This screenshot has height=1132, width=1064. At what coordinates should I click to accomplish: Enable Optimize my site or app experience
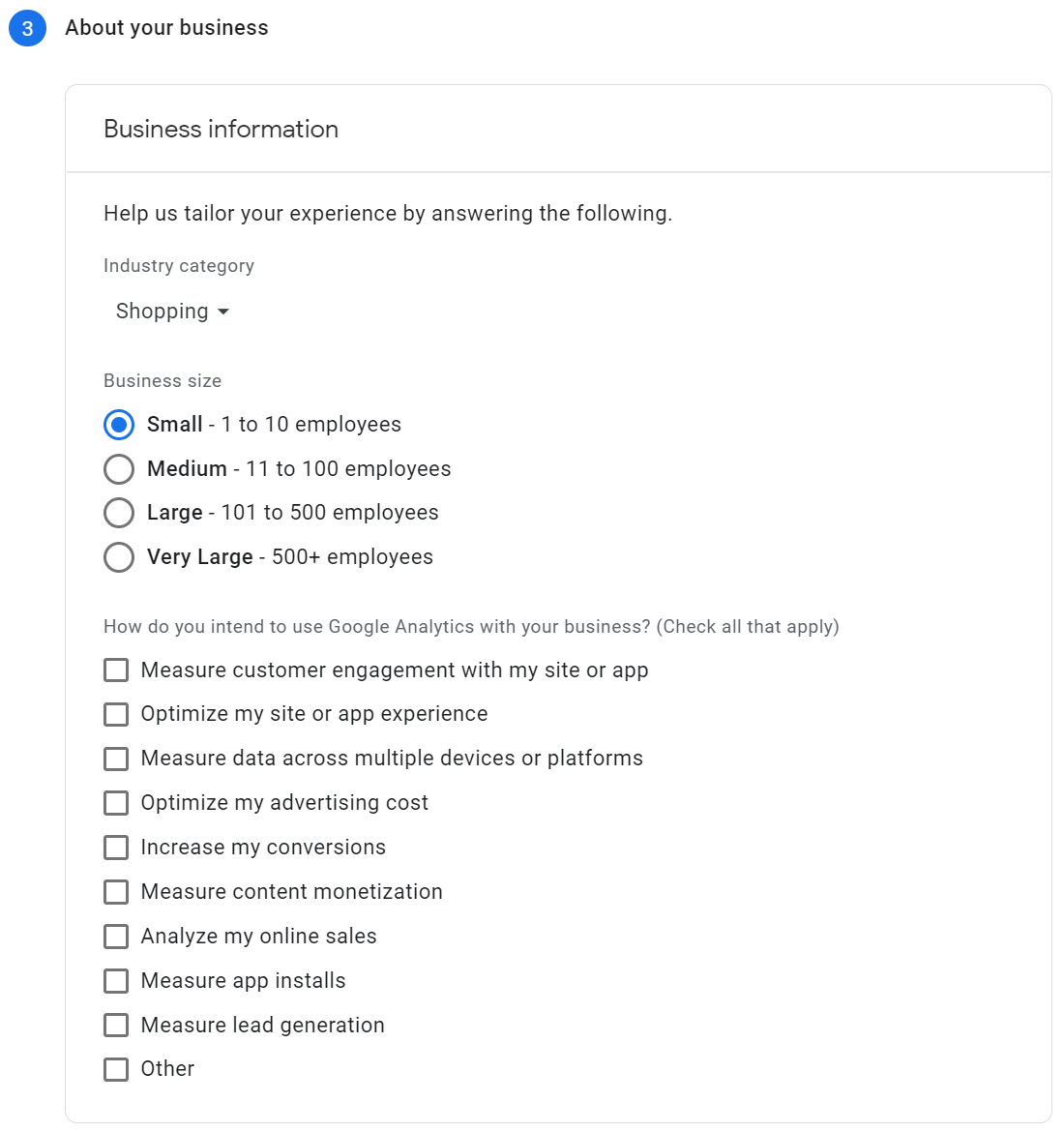pos(116,714)
